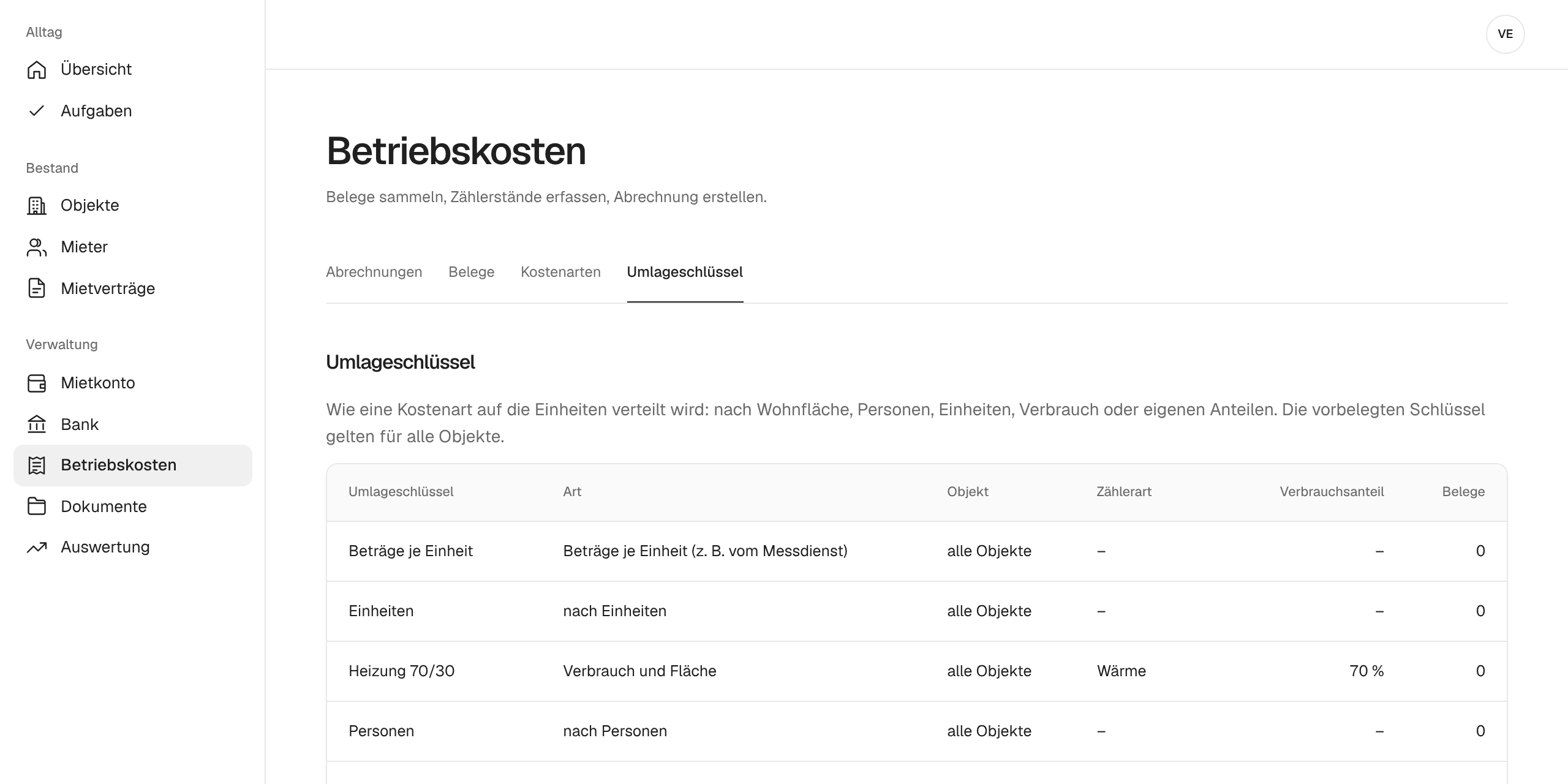Click the vom Messdienst description cell
1568x784 pixels.
coord(705,551)
